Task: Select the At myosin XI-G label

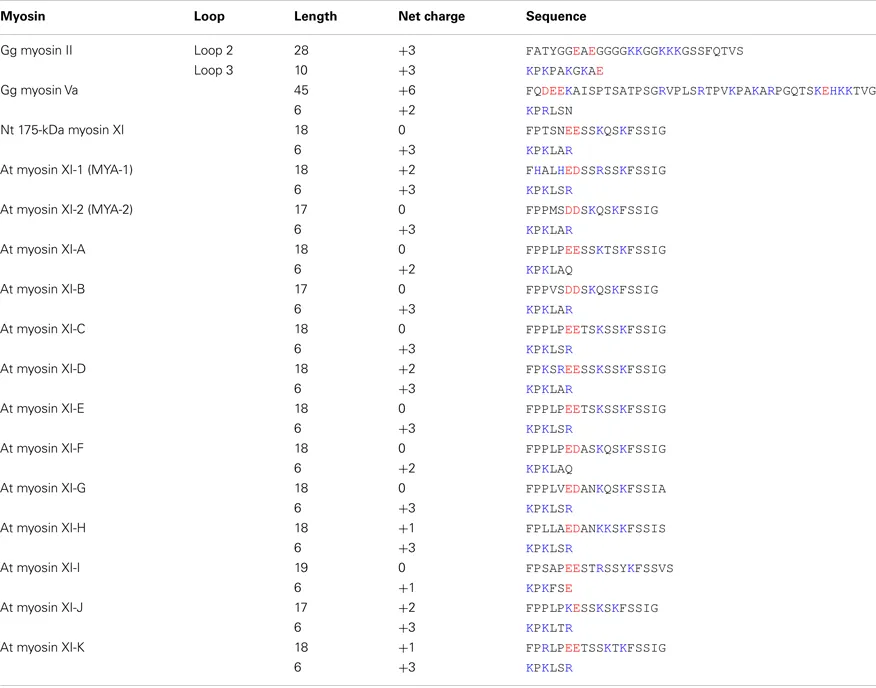Action: 43,488
